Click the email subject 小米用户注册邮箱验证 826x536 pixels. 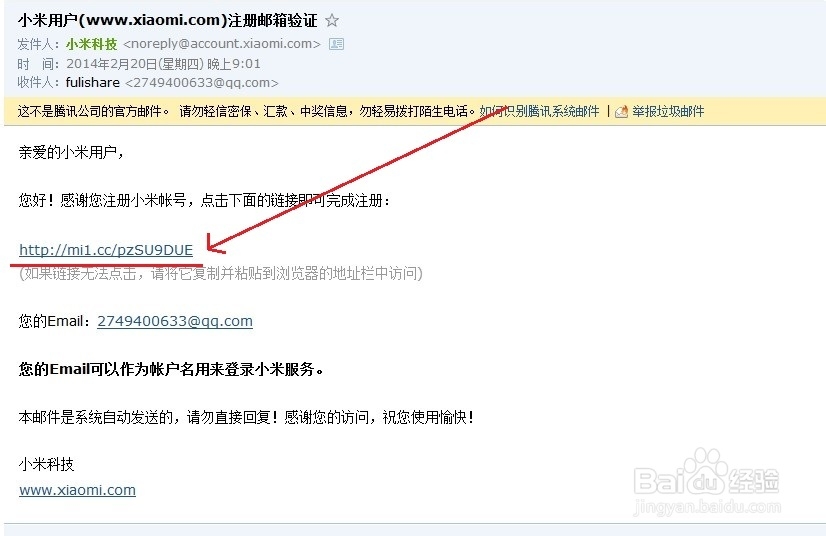pyautogui.click(x=168, y=21)
